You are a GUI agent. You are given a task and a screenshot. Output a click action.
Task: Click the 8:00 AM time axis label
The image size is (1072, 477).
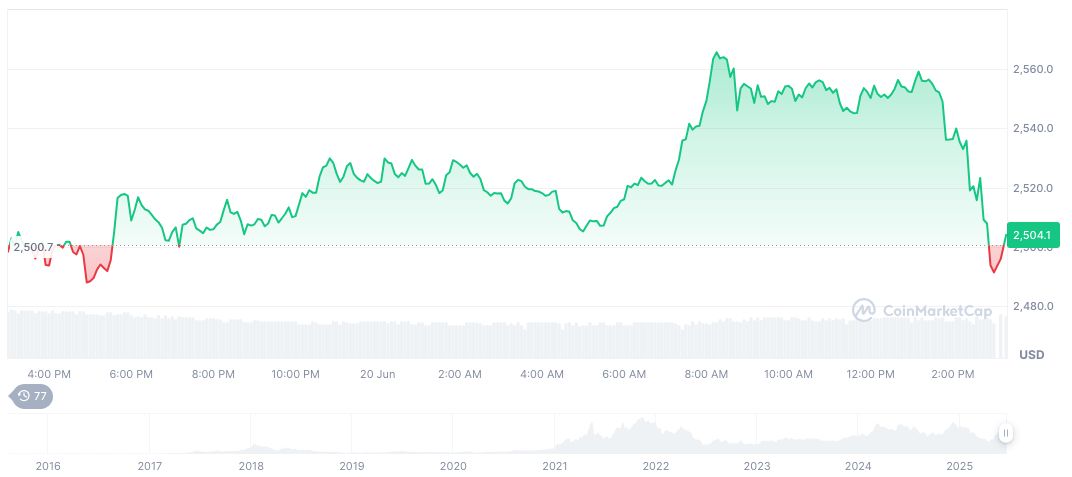coord(706,374)
